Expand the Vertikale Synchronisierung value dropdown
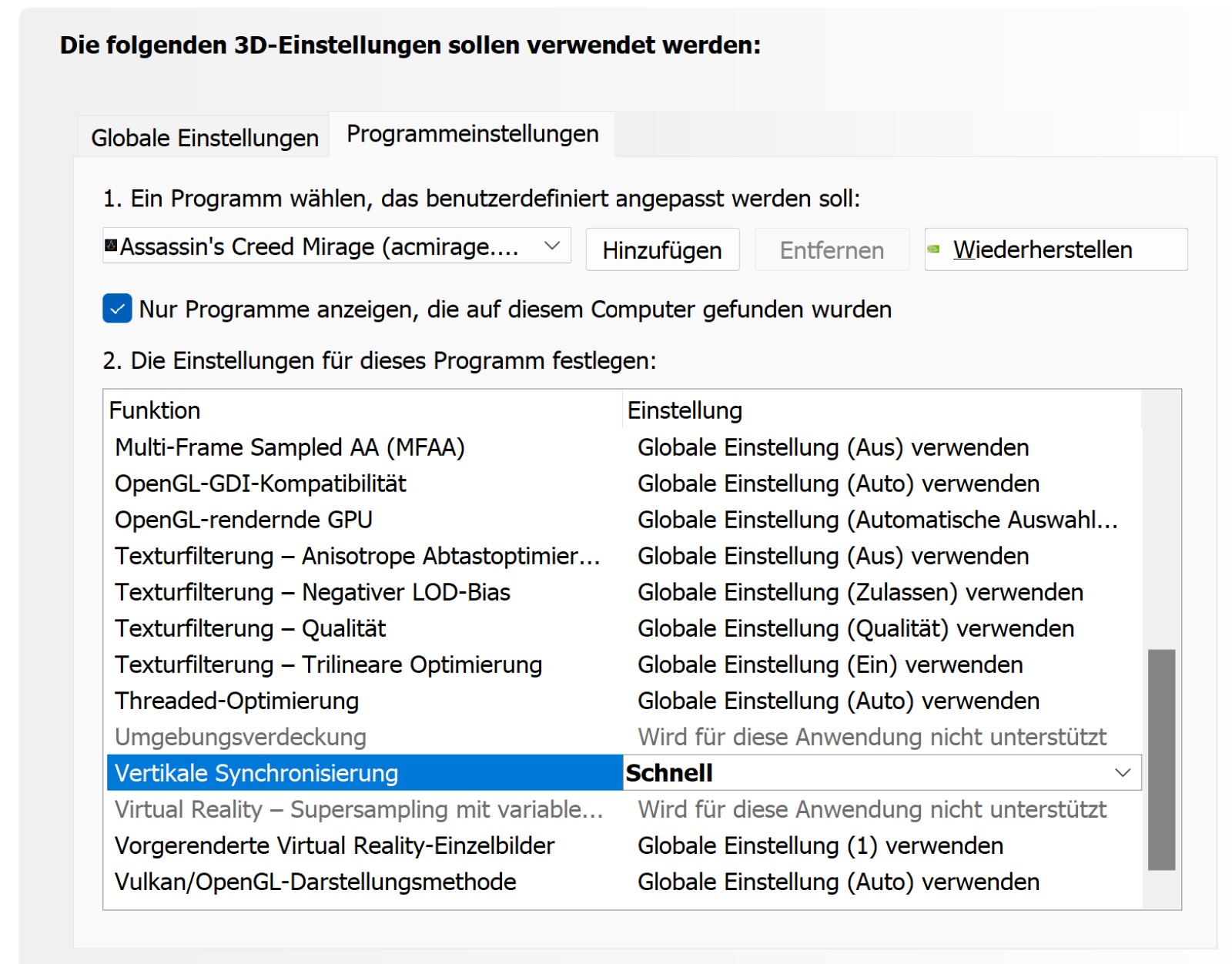Screen dimensions: 1232x964 tap(1123, 772)
